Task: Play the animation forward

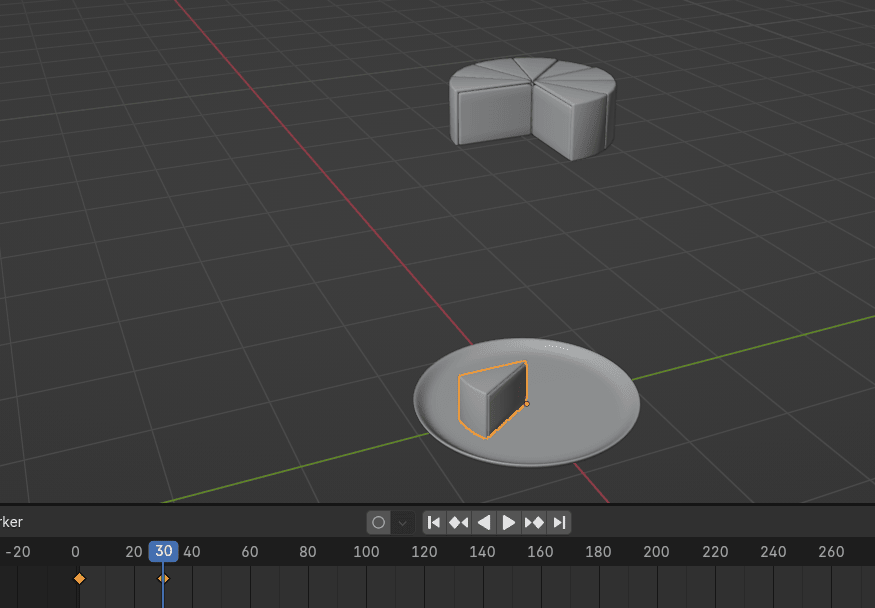Action: pyautogui.click(x=509, y=522)
